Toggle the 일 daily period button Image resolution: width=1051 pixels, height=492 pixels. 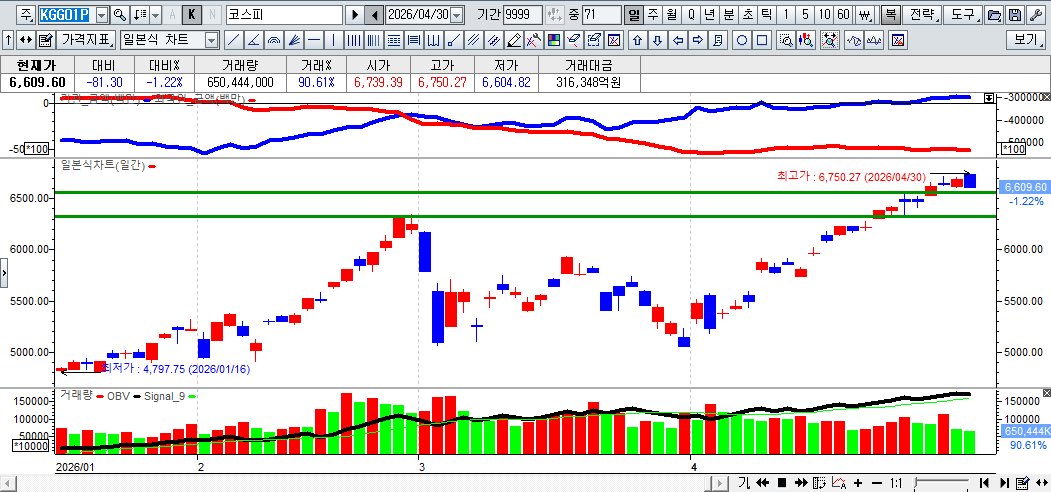click(634, 15)
